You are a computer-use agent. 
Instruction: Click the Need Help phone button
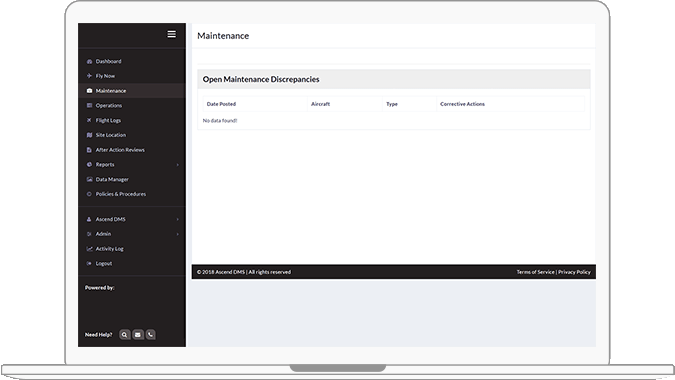click(151, 334)
